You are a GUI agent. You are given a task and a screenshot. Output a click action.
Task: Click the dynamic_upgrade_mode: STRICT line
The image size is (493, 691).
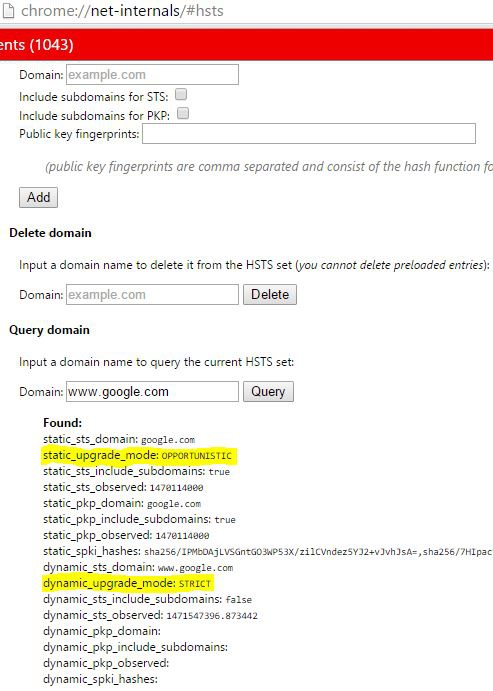pos(127,583)
